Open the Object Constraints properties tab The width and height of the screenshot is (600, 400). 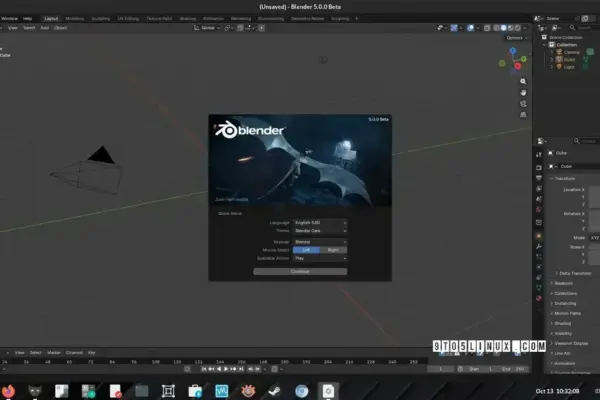539,277
